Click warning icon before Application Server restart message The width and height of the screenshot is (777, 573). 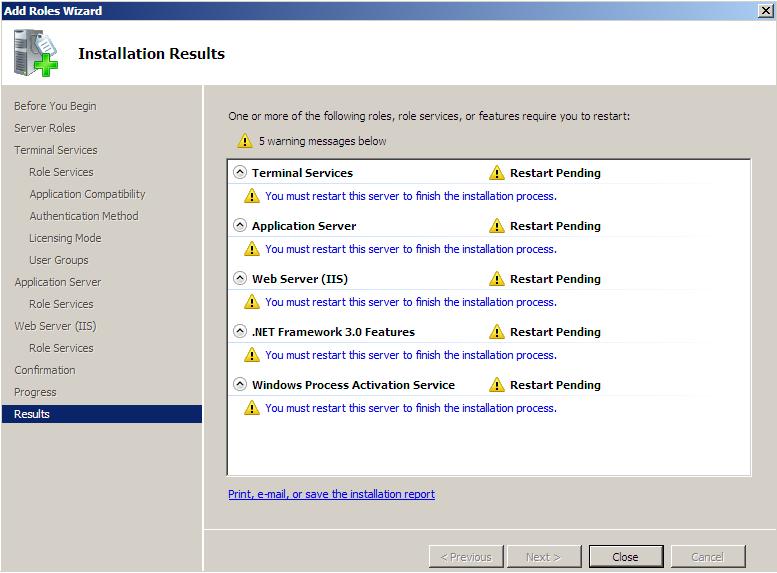(252, 249)
